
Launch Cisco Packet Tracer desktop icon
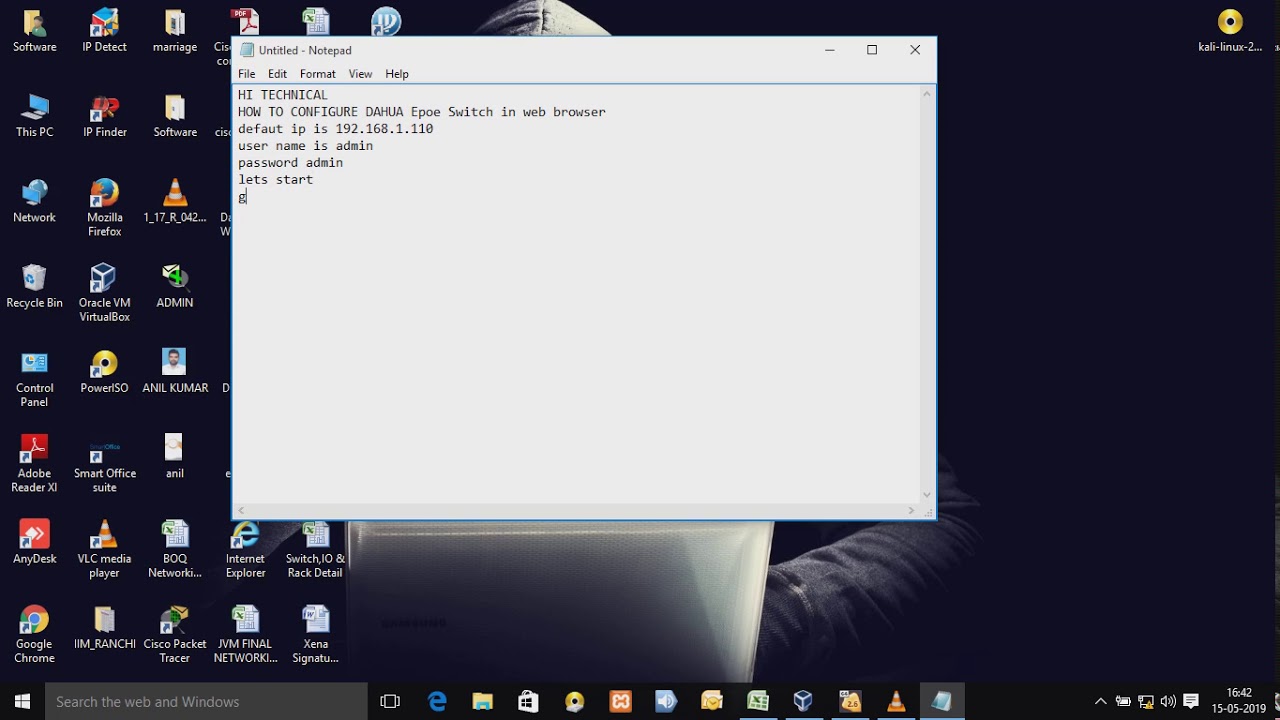(x=175, y=634)
